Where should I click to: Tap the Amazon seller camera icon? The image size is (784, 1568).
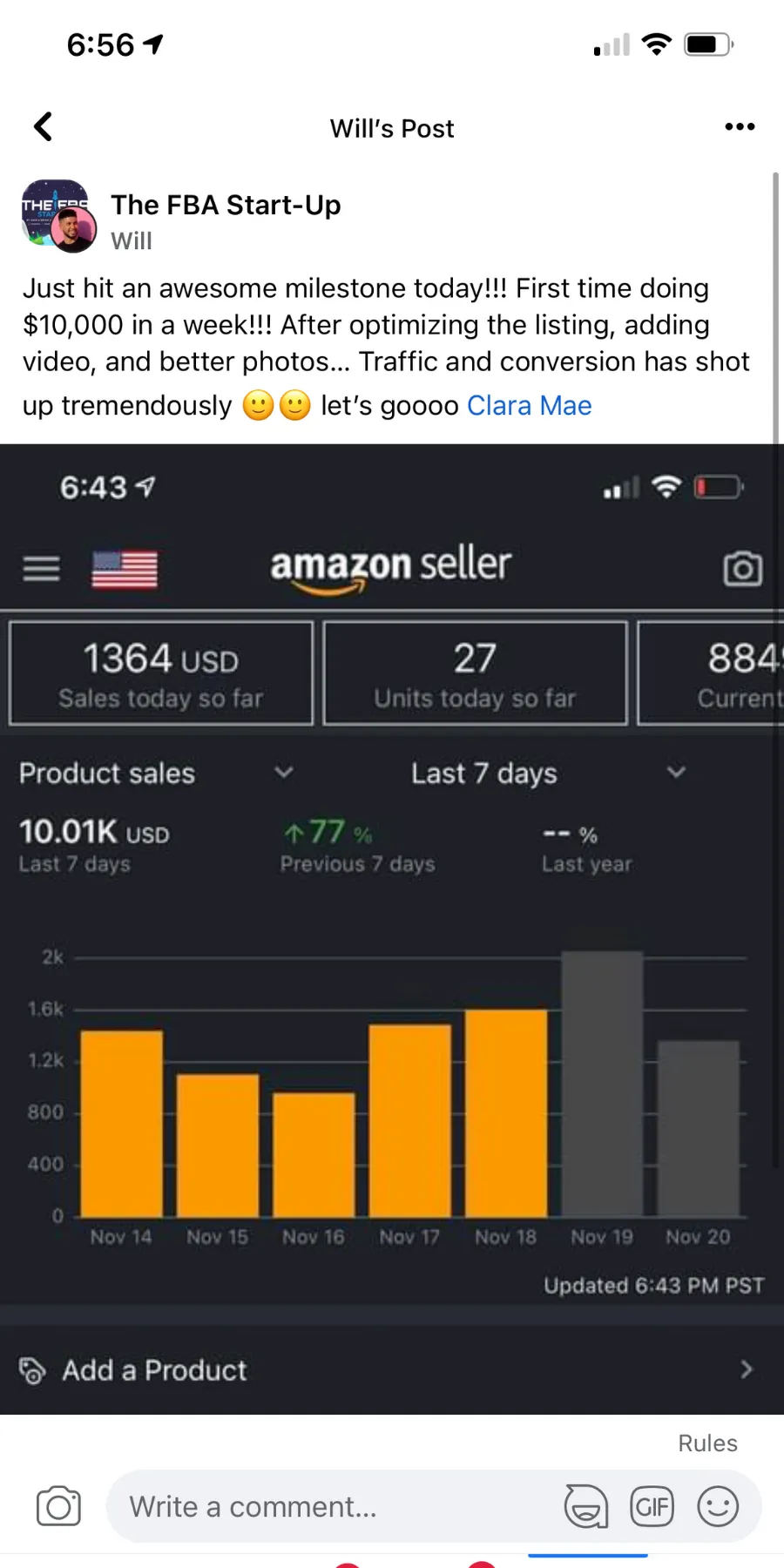tap(742, 569)
